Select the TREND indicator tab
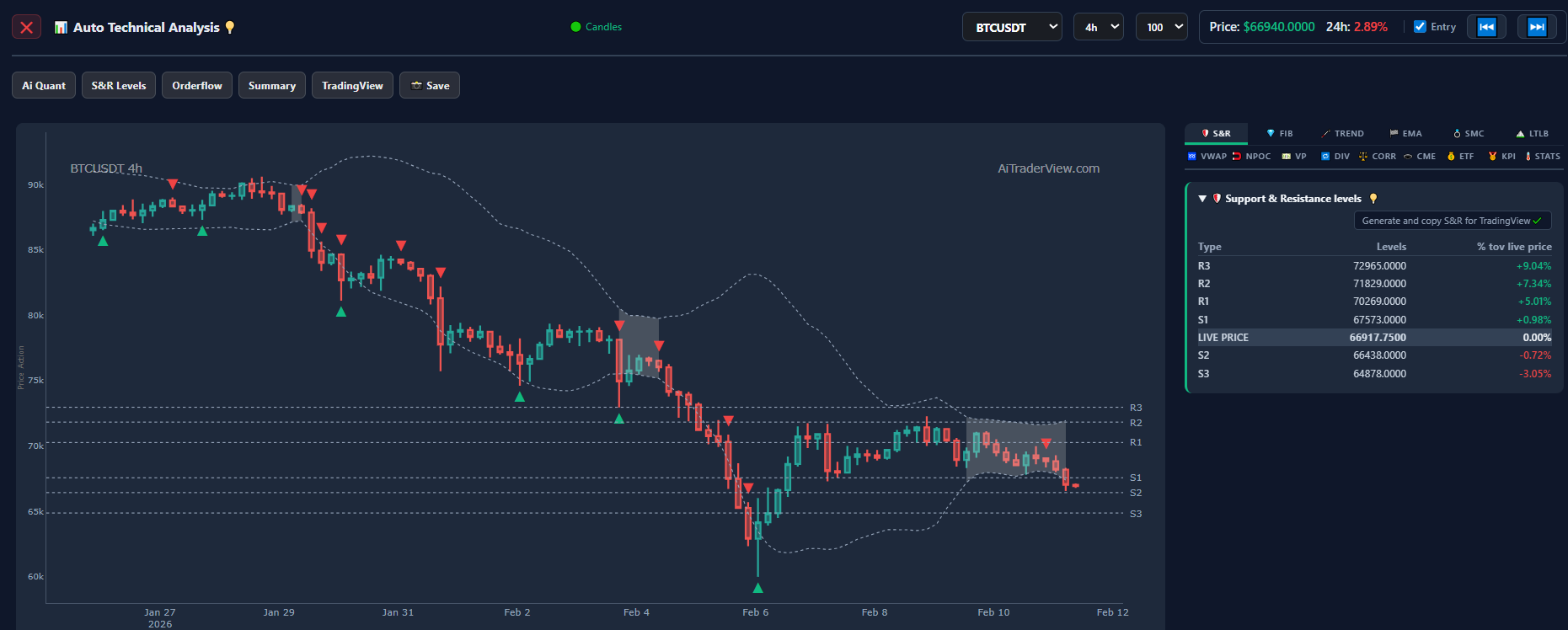This screenshot has width=1568, height=630. click(x=1342, y=134)
